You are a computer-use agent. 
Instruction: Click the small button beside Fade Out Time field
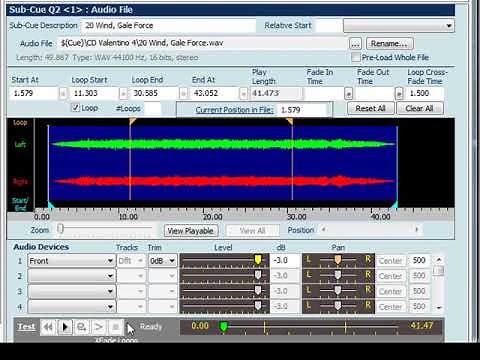(x=399, y=94)
